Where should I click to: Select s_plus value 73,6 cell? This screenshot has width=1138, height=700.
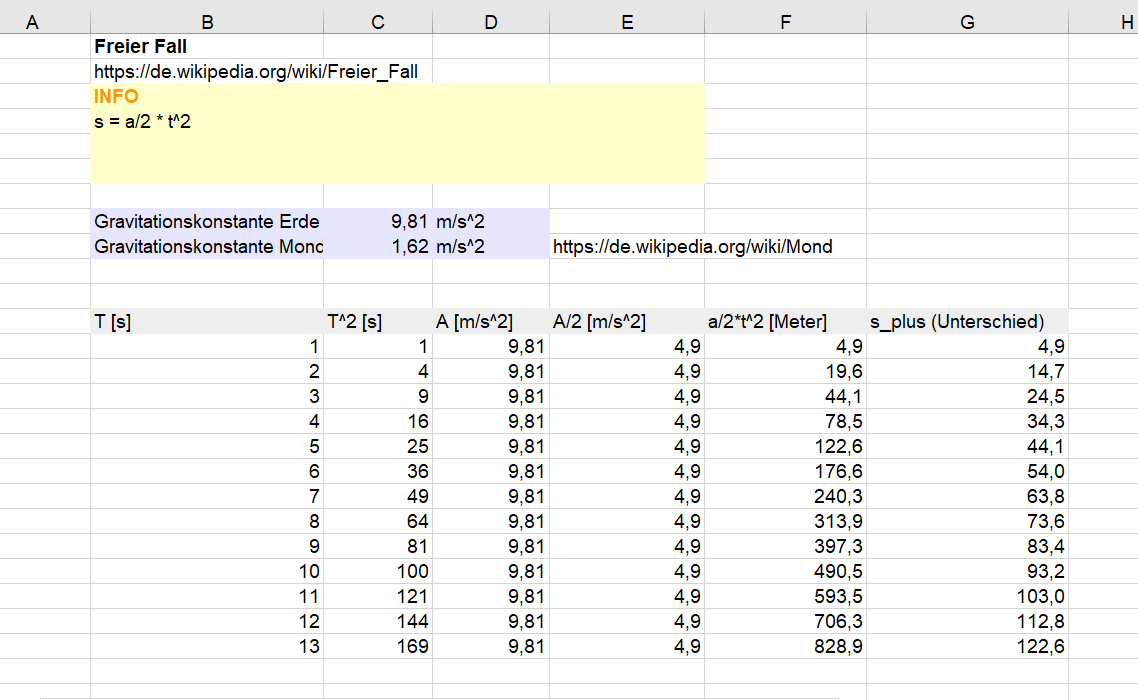coord(967,521)
